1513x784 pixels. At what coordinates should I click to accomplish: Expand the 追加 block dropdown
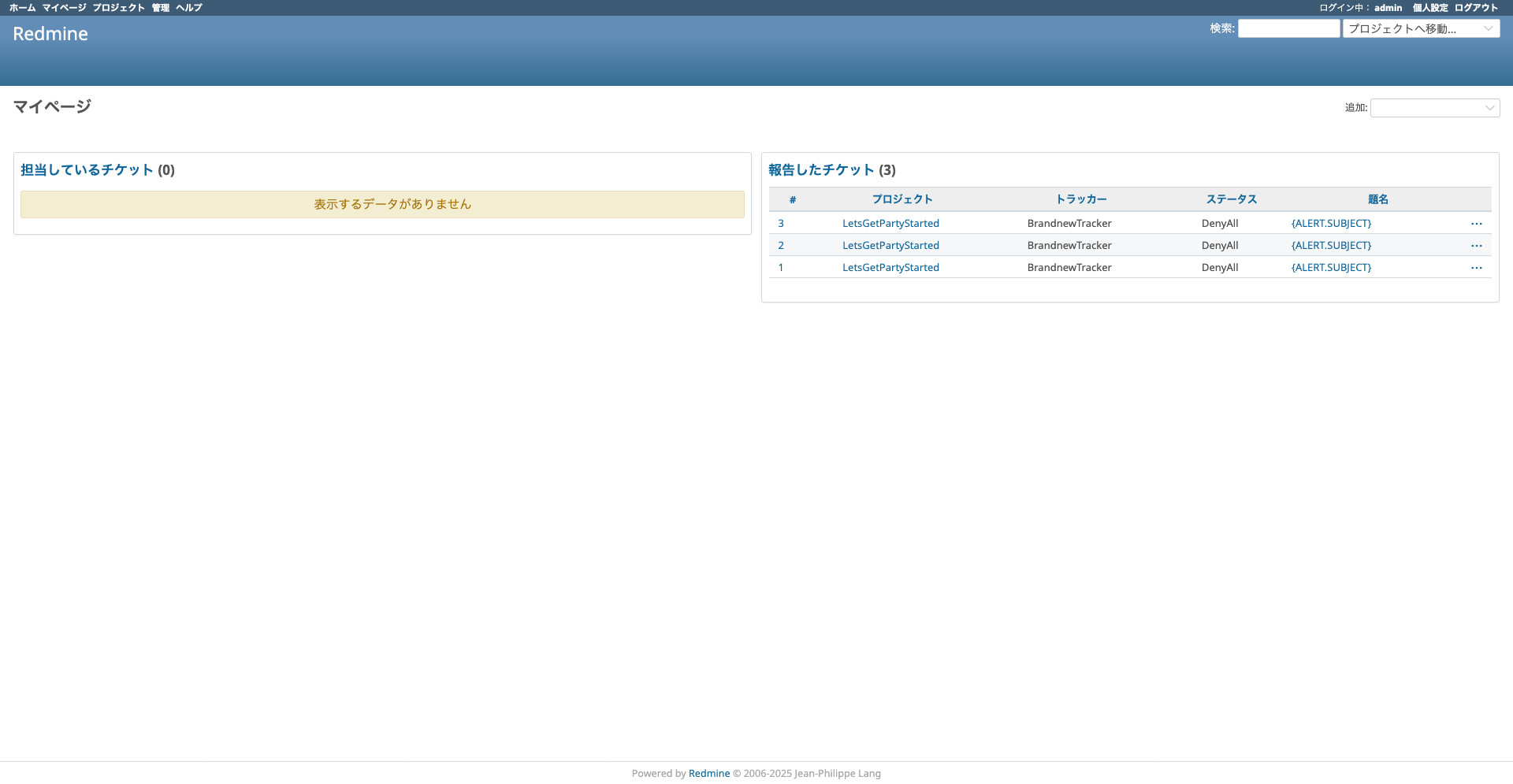pos(1434,108)
